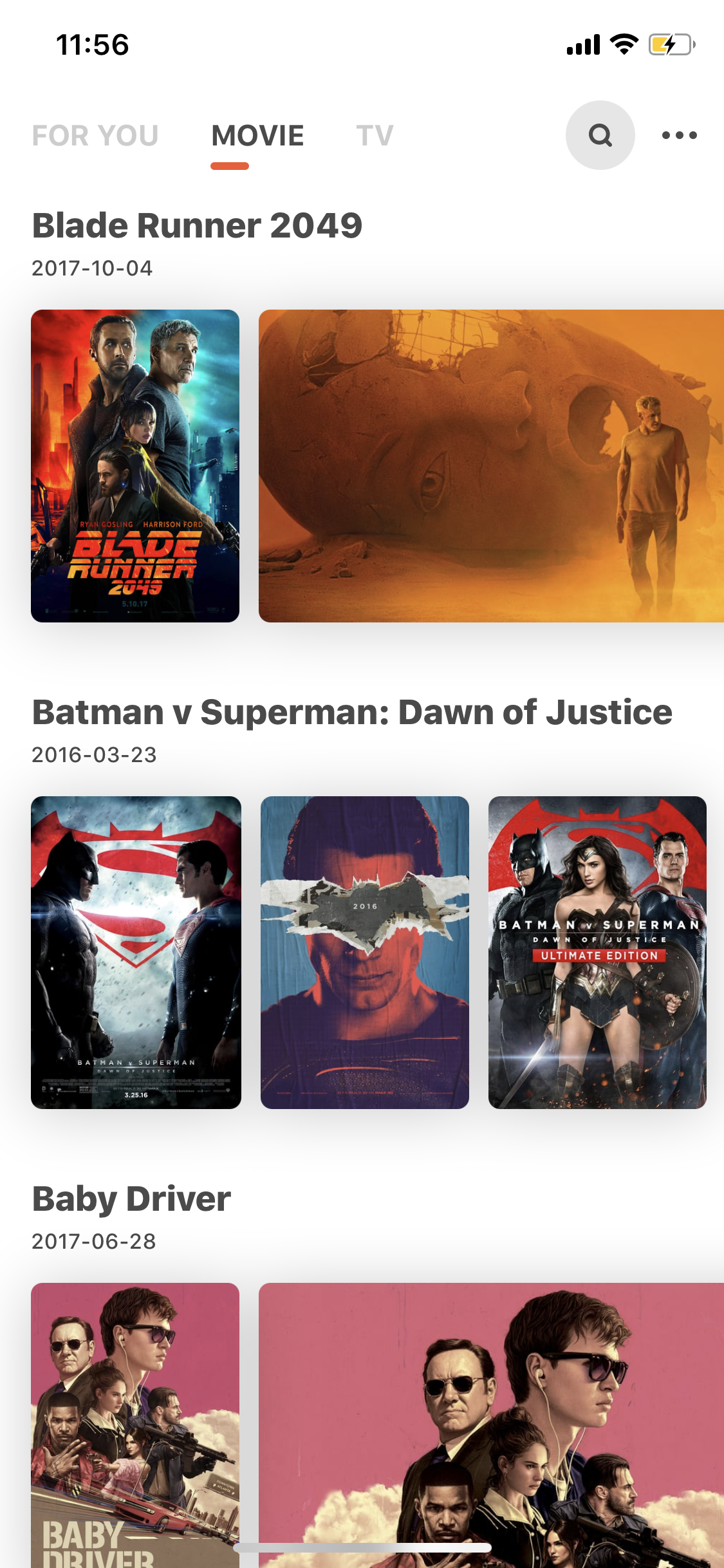Select the Ultimate Edition poster

coord(597,953)
